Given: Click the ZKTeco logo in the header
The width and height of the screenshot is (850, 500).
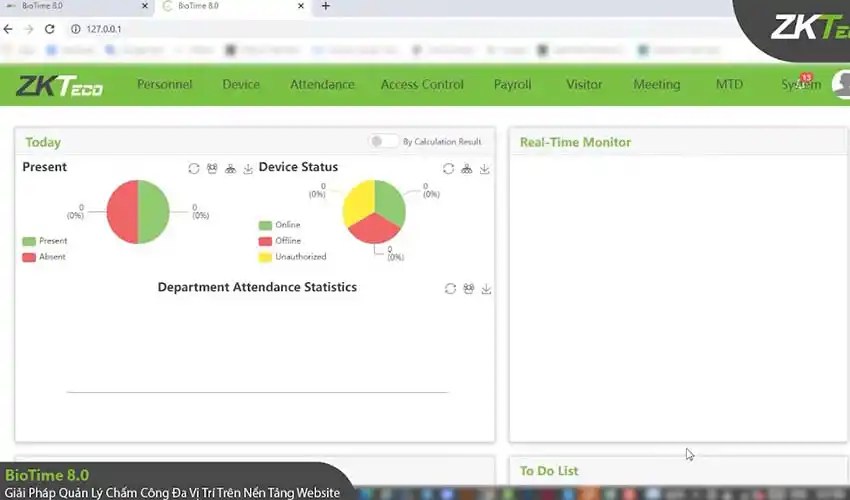Looking at the screenshot, I should [x=59, y=86].
